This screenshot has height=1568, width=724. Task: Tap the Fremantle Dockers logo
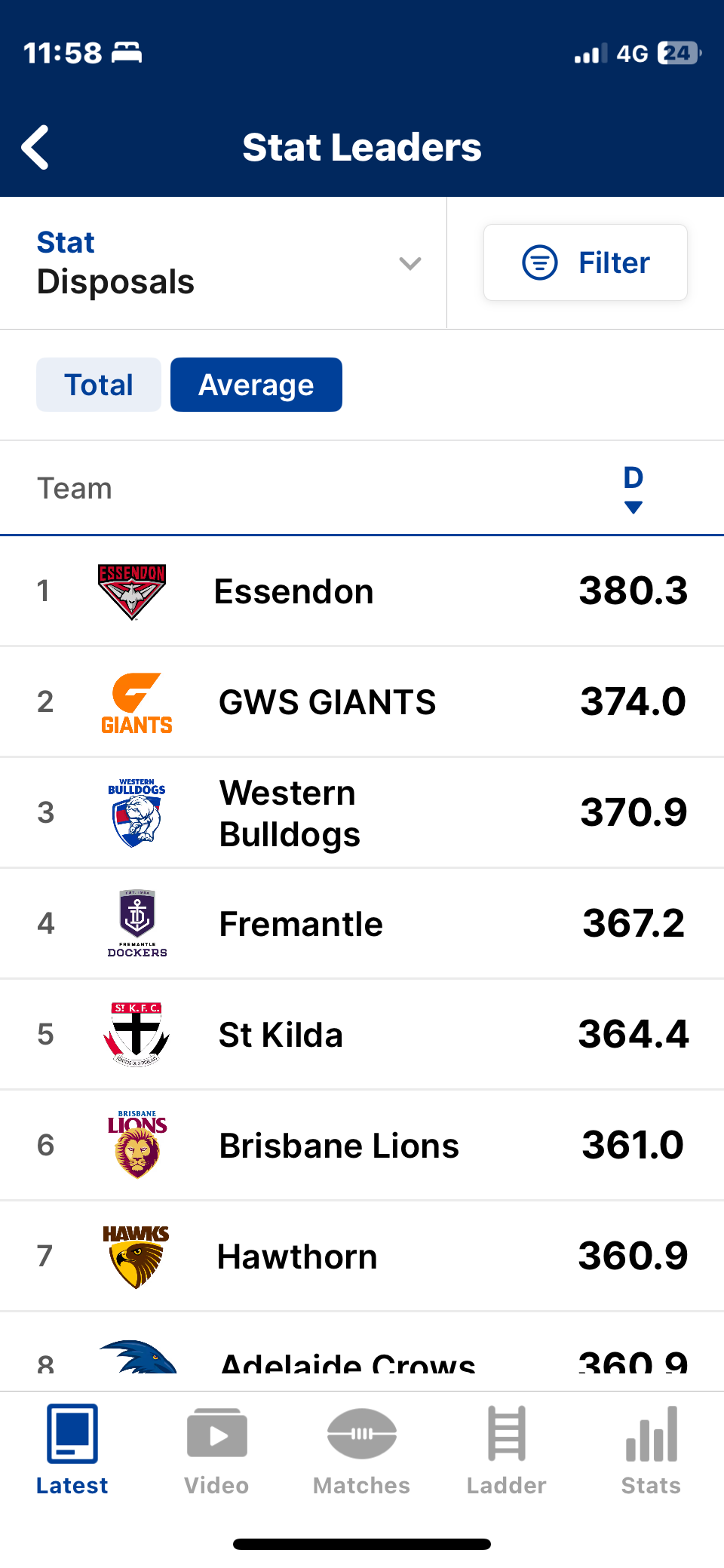point(137,924)
